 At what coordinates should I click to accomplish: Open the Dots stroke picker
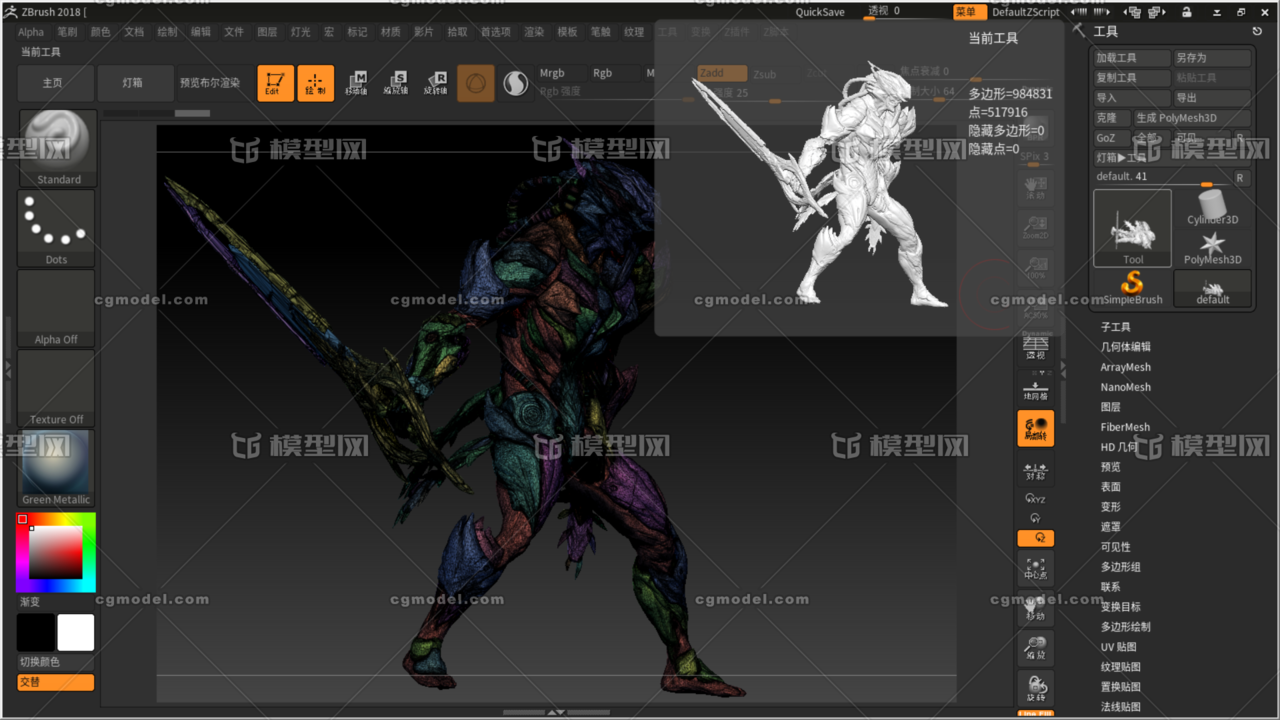[x=56, y=228]
